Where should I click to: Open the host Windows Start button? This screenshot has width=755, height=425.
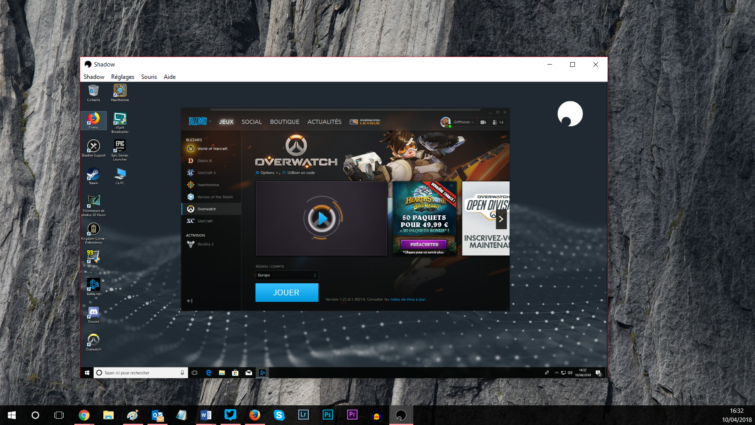click(x=12, y=415)
